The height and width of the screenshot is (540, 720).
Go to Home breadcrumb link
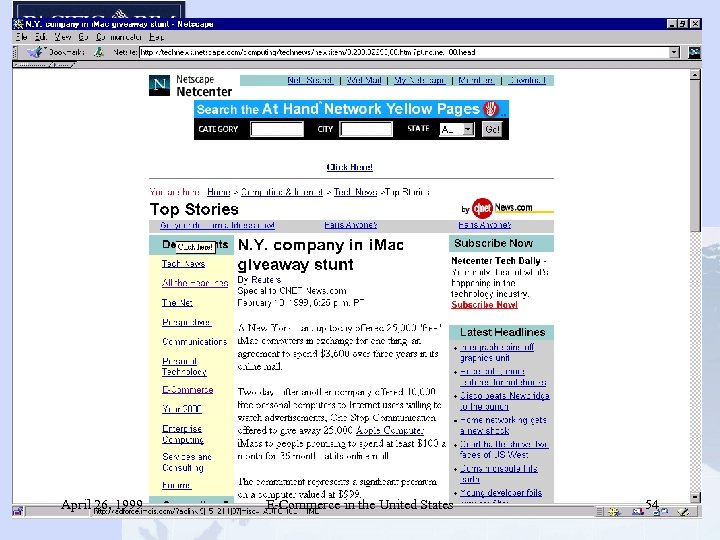click(219, 192)
